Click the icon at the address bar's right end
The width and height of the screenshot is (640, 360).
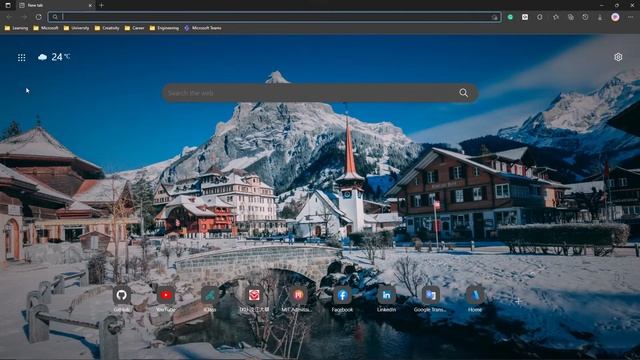495,17
